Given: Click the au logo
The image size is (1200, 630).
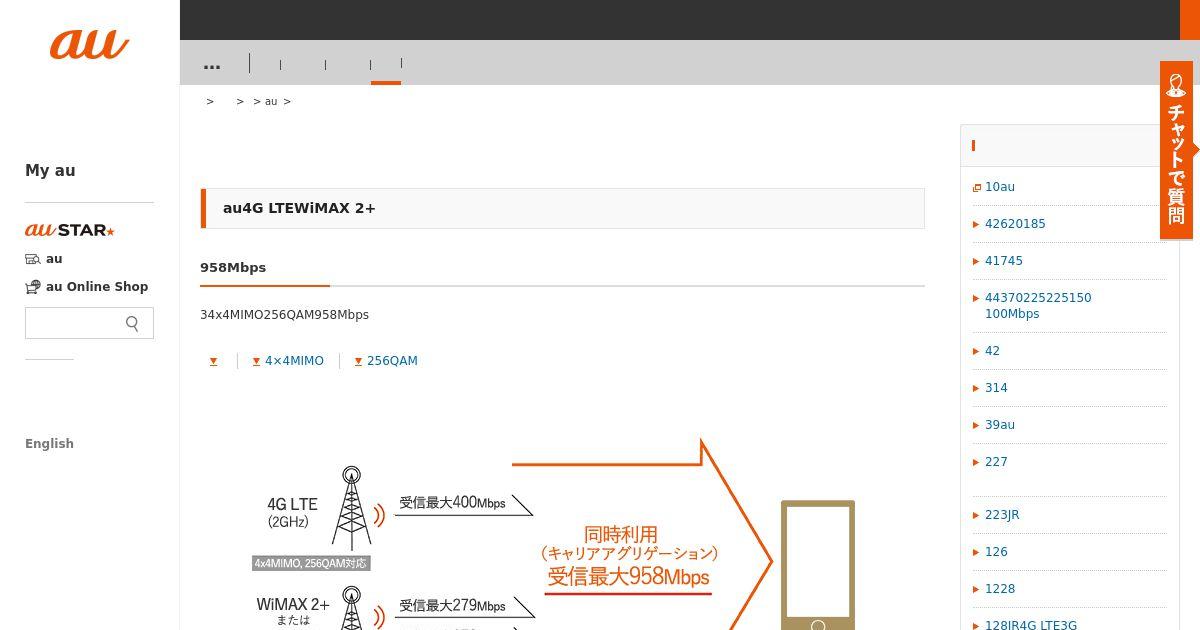Looking at the screenshot, I should tap(90, 44).
